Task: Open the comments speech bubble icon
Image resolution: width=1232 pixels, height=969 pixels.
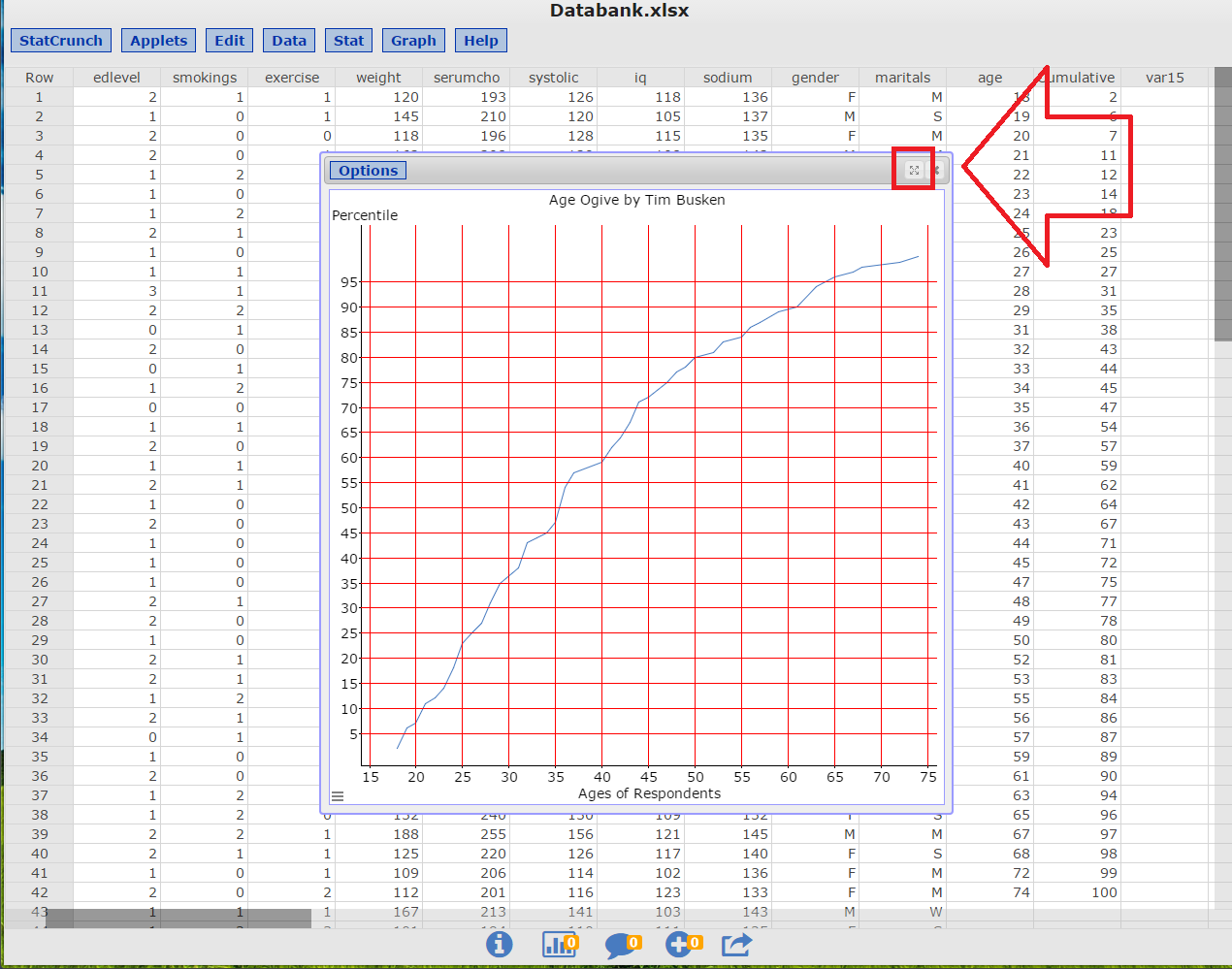Action: click(622, 944)
